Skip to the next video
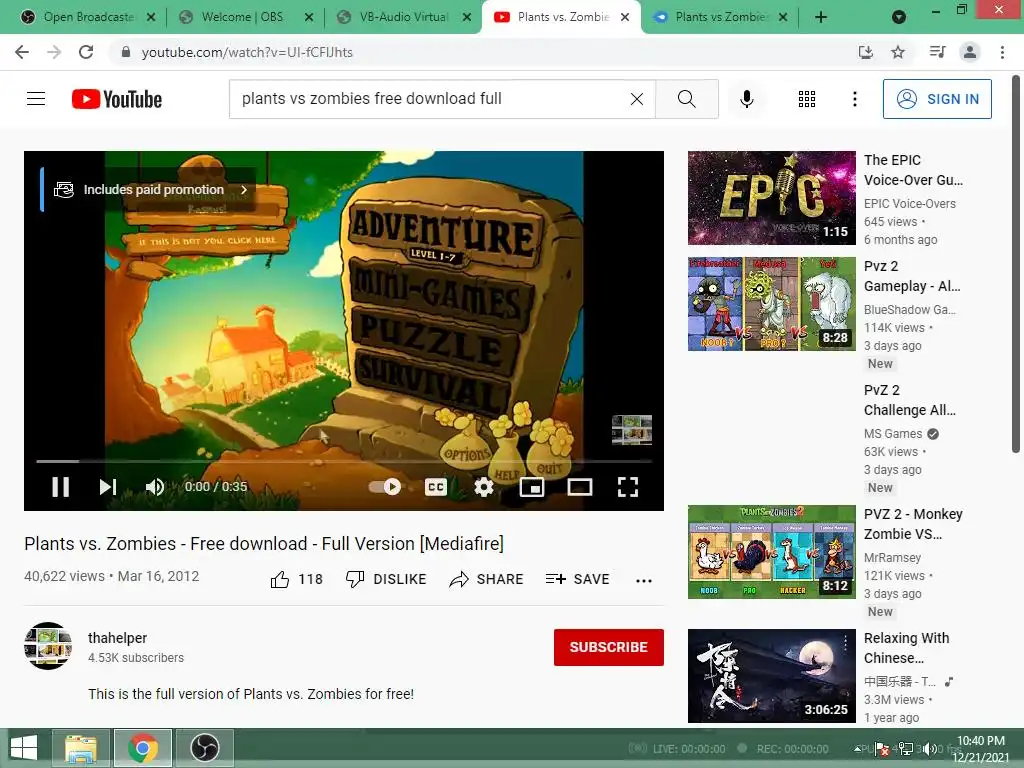The height and width of the screenshot is (768, 1024). 108,487
